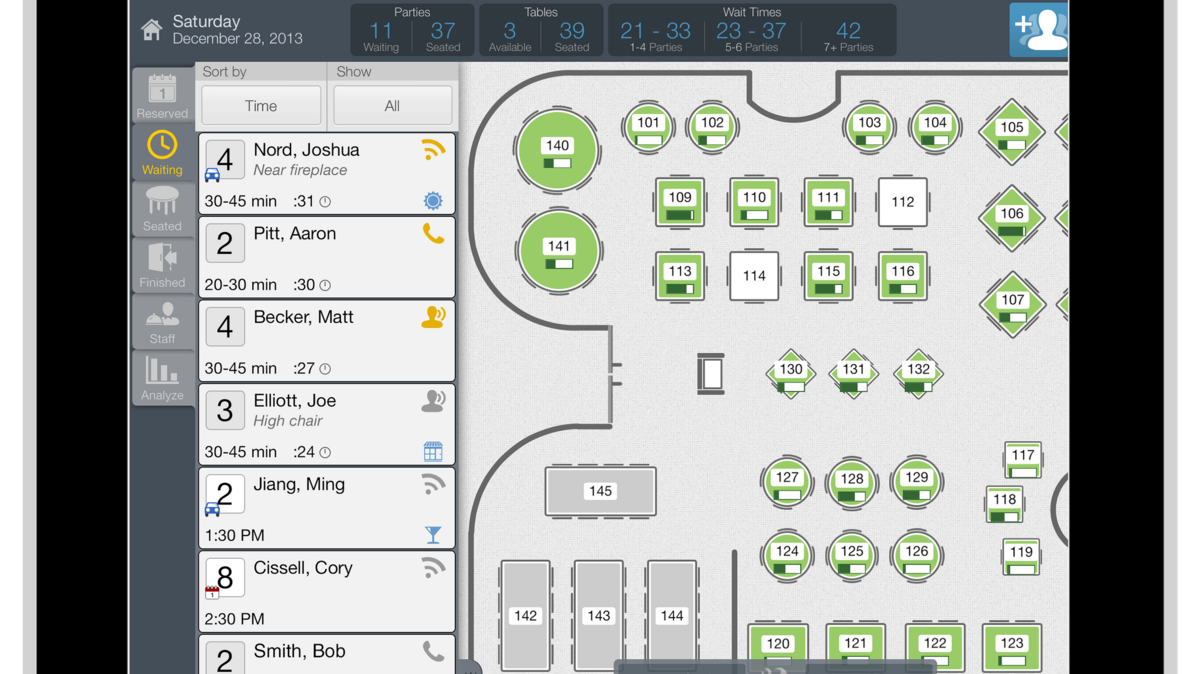This screenshot has width=1200, height=674.
Task: Open the Show All filter dropdown
Action: [x=392, y=105]
